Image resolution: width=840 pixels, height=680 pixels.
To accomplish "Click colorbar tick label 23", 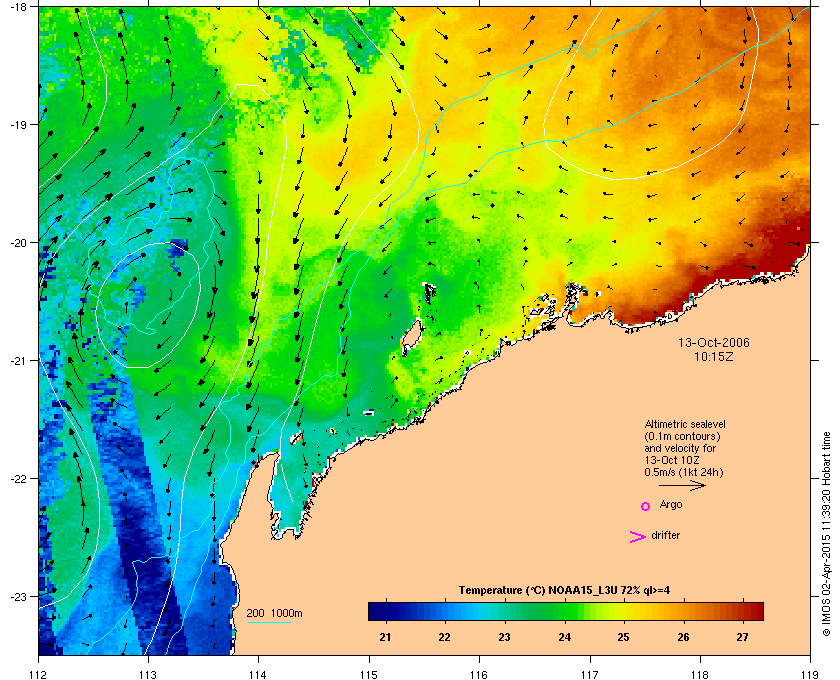I will (504, 638).
